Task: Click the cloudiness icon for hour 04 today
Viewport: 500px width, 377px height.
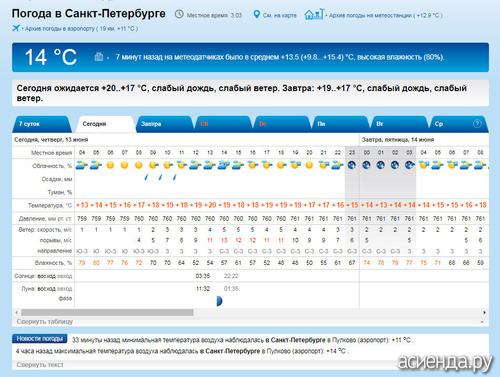Action: pyautogui.click(x=82, y=165)
